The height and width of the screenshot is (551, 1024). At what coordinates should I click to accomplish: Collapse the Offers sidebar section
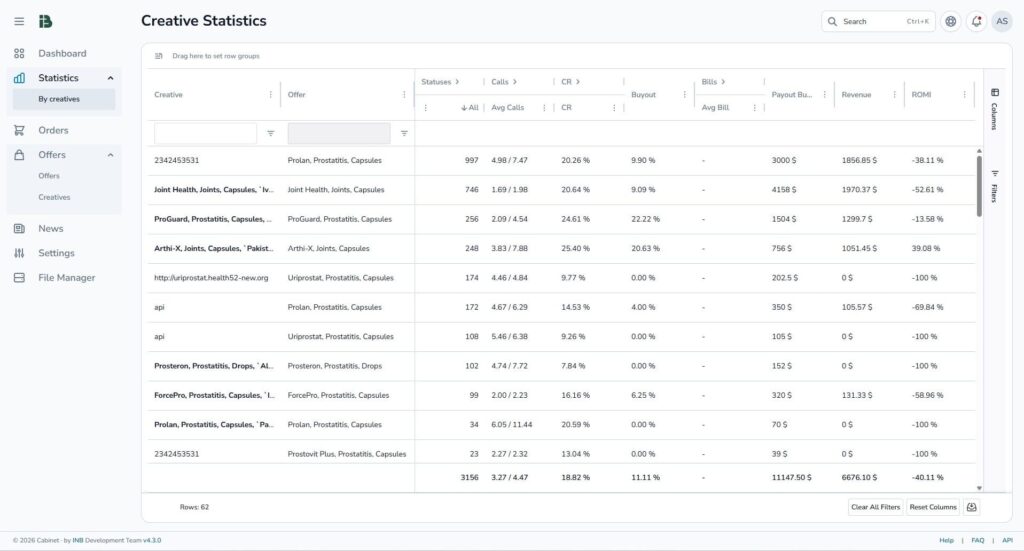[110, 155]
